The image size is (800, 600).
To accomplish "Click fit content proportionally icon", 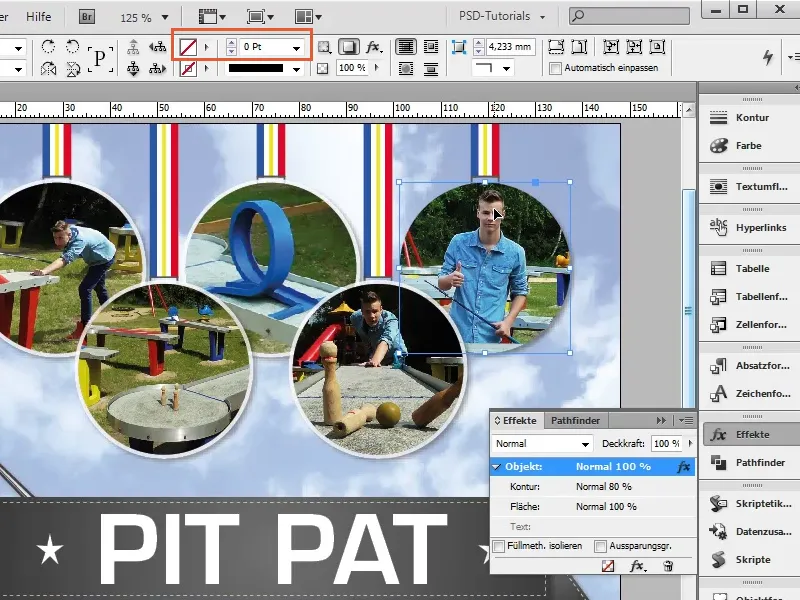I will (580, 47).
